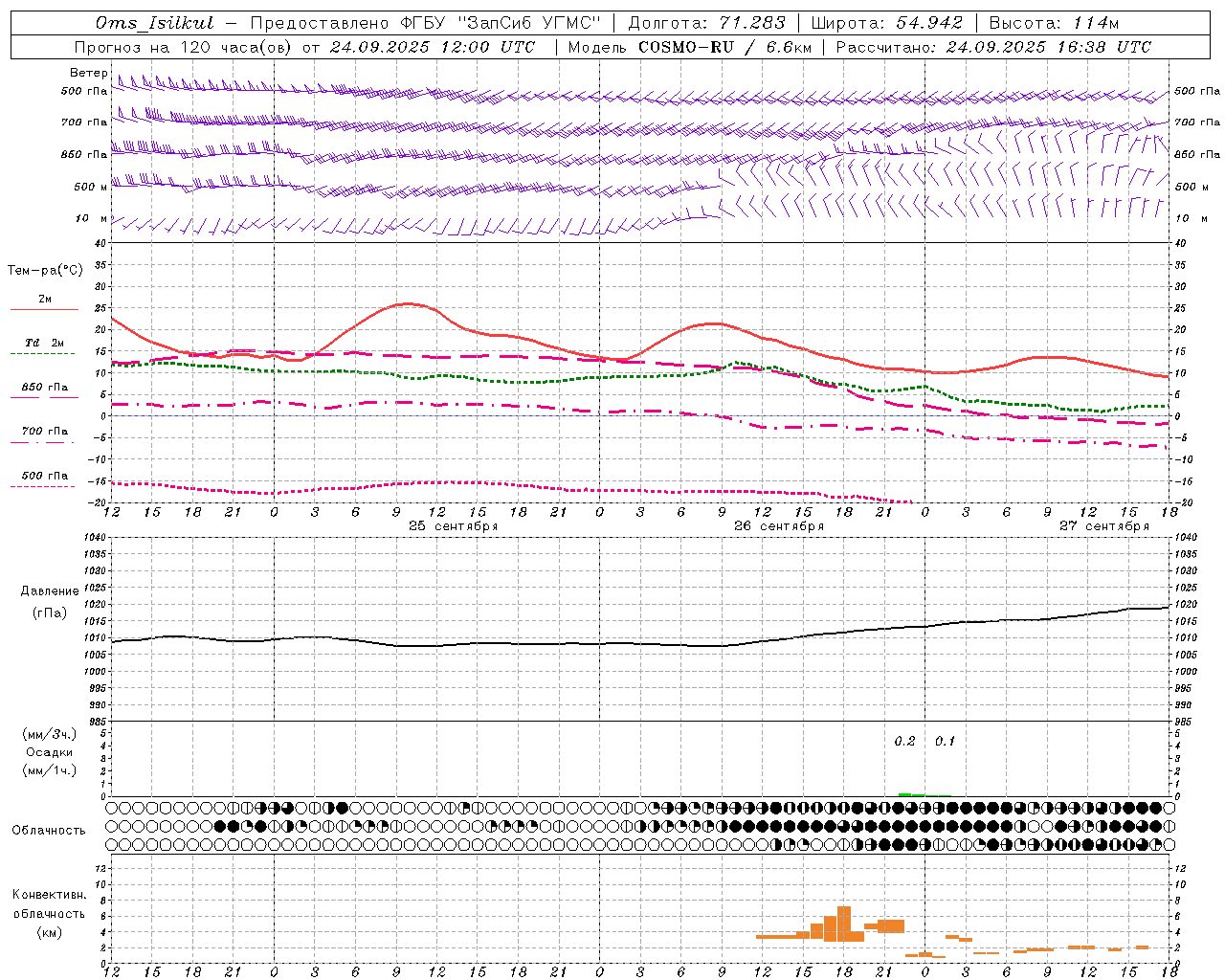Click the 0.2 precipitation amount value

904,742
